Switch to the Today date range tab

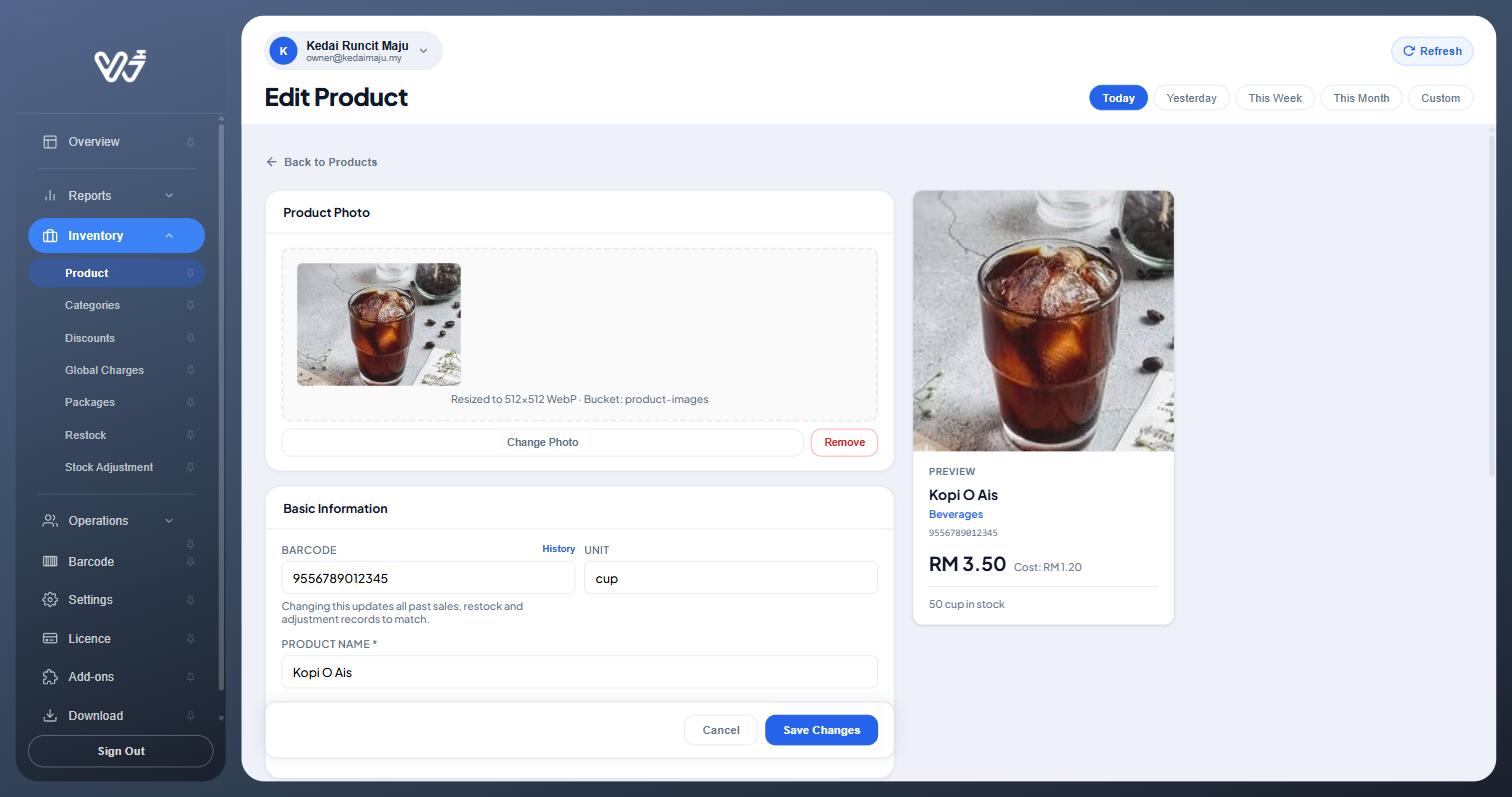click(x=1118, y=98)
